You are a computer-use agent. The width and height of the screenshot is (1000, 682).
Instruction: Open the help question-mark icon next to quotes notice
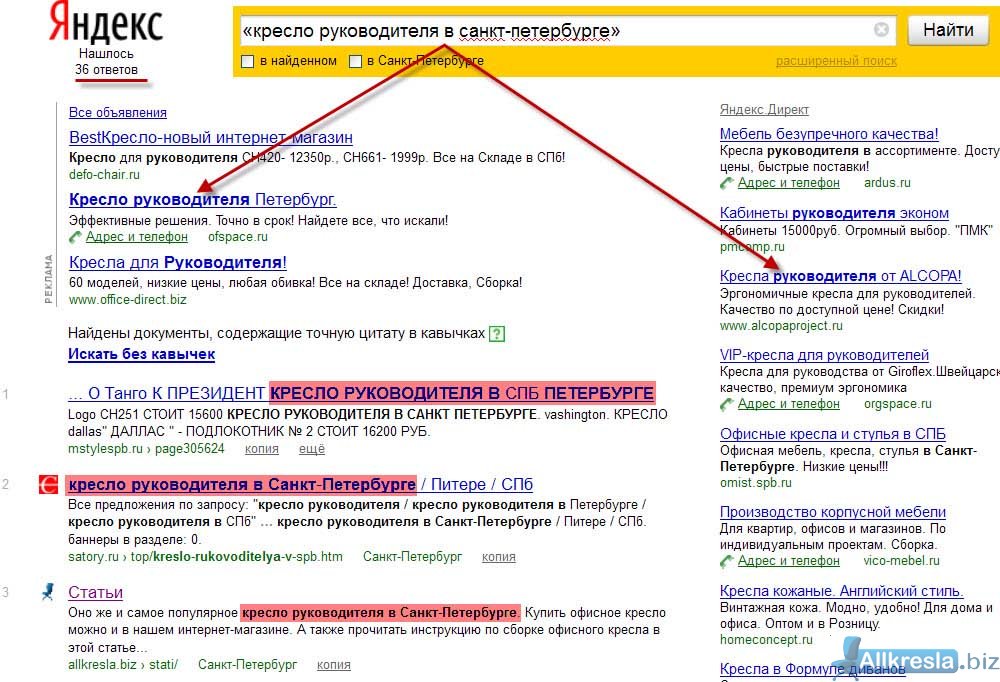coord(497,334)
